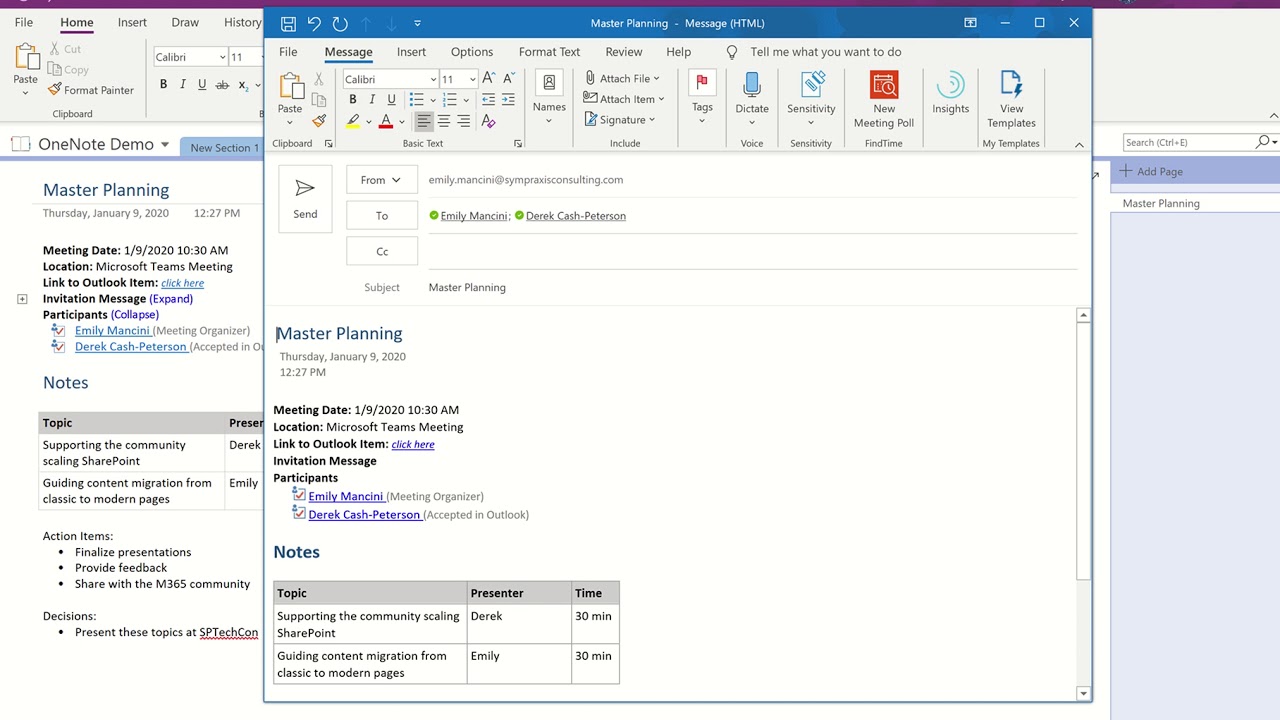Open the OneNote Demo notebook dropdown
This screenshot has height=720, width=1280.
click(165, 145)
